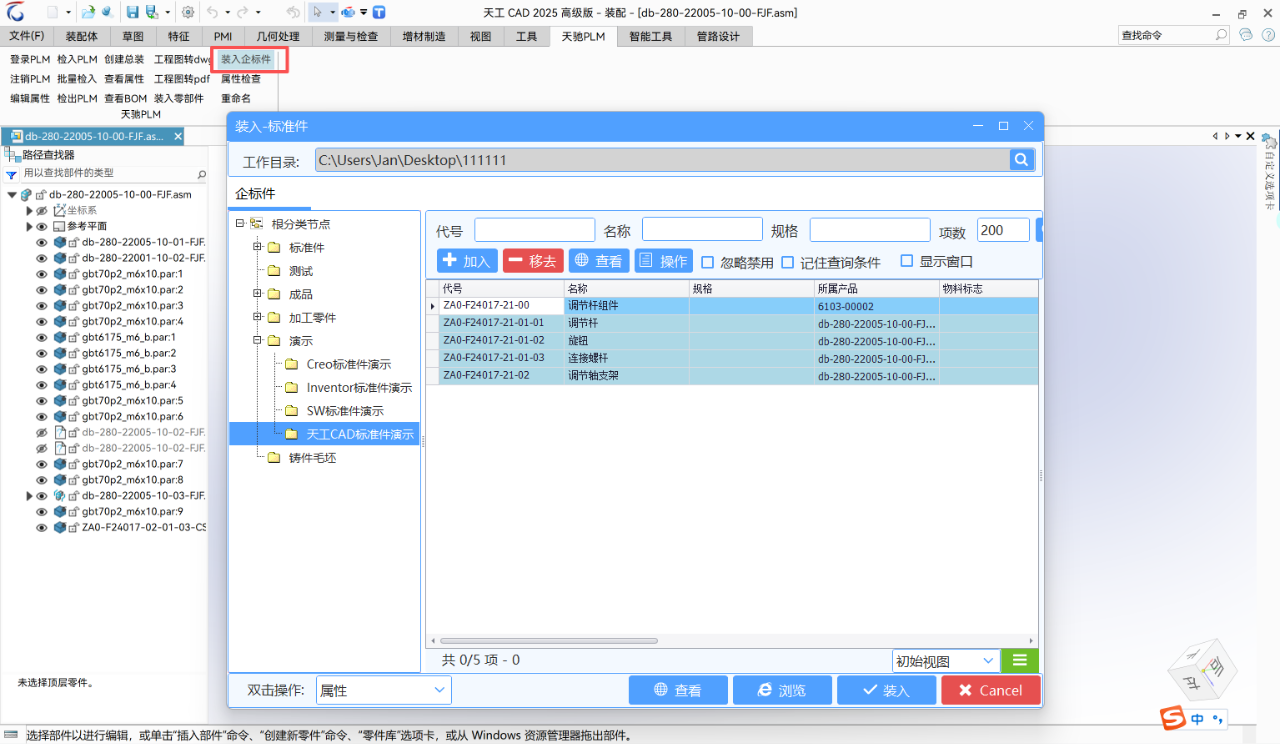Click the table's horizontal scrollbar thumb
1280x744 pixels.
[x=548, y=641]
